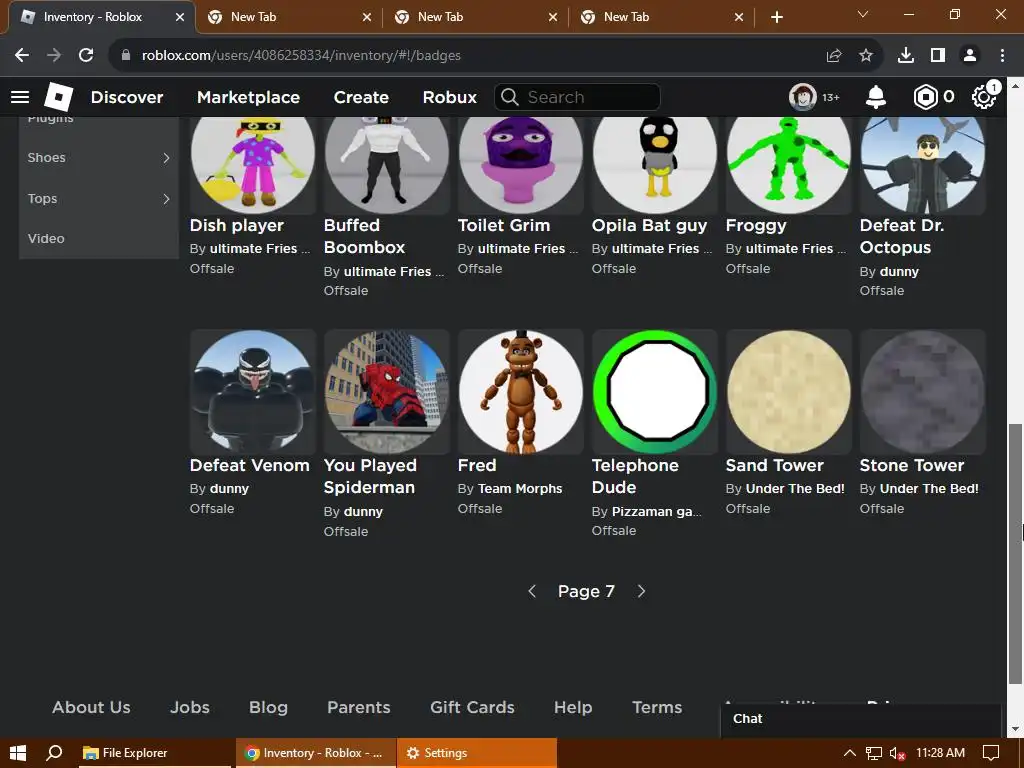Open the You Played Spiderman badge title
The height and width of the screenshot is (768, 1024).
(x=370, y=476)
